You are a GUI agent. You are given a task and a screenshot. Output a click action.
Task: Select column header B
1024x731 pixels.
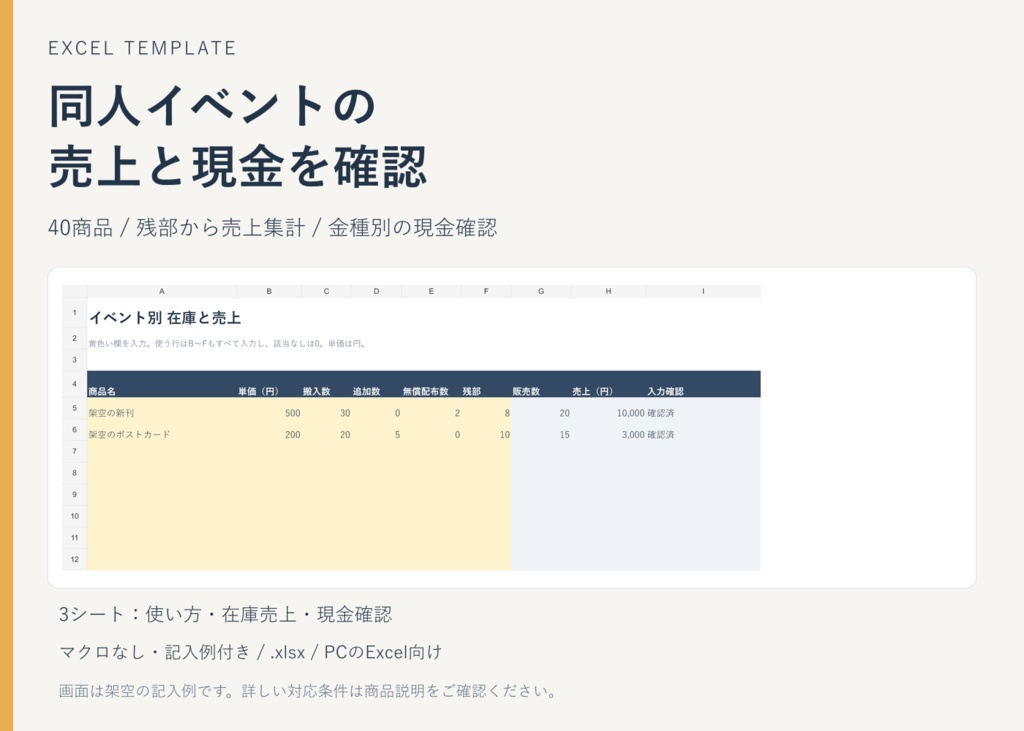coord(269,291)
